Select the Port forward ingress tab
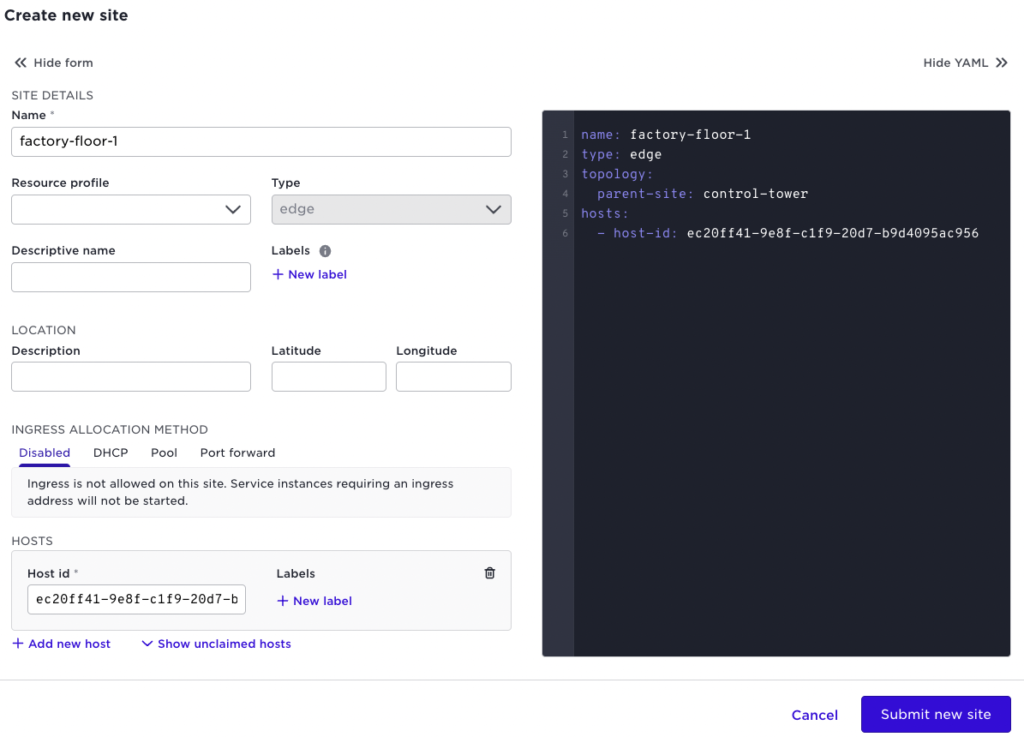Screen dimensions: 1024x737 (237, 452)
